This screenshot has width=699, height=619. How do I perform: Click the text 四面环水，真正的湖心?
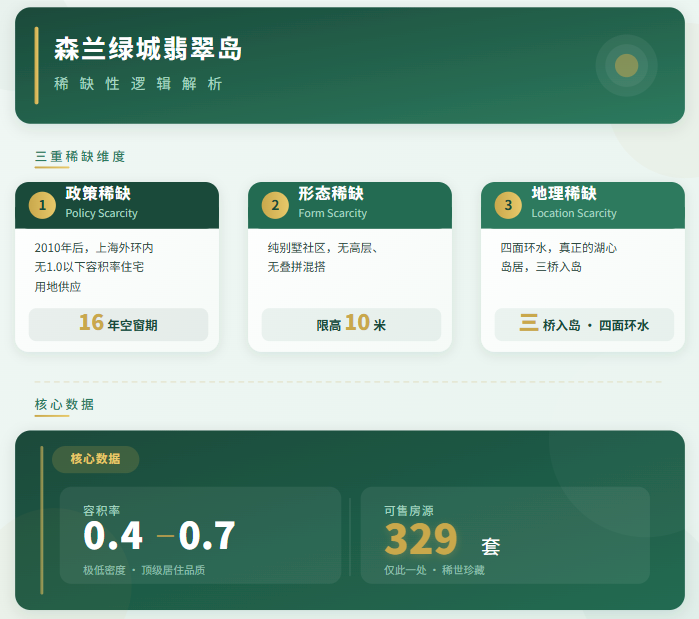pos(559,248)
